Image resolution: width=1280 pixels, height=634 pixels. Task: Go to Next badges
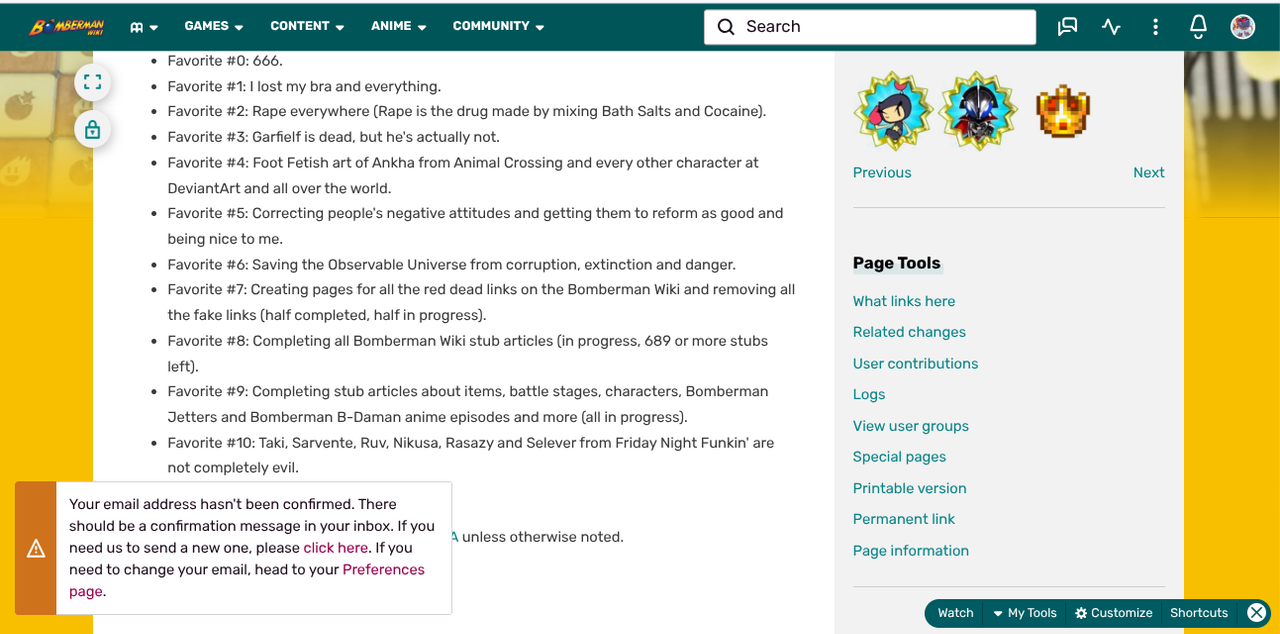tap(1148, 172)
